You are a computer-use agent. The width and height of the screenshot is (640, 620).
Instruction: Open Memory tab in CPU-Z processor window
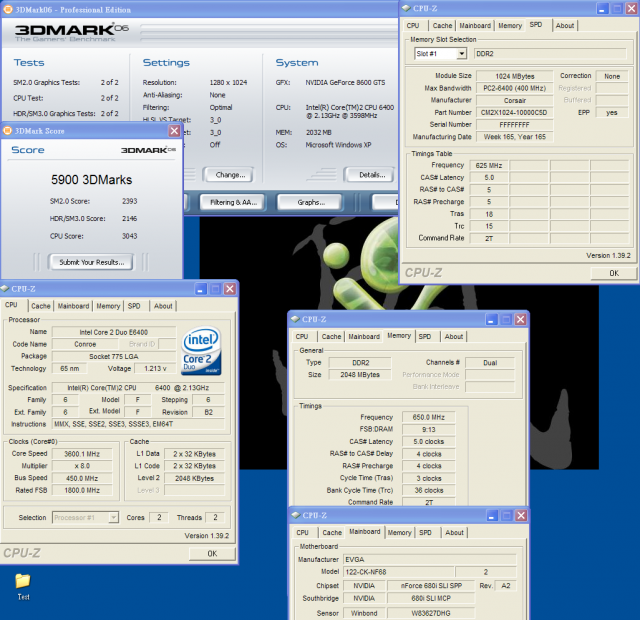pos(108,306)
